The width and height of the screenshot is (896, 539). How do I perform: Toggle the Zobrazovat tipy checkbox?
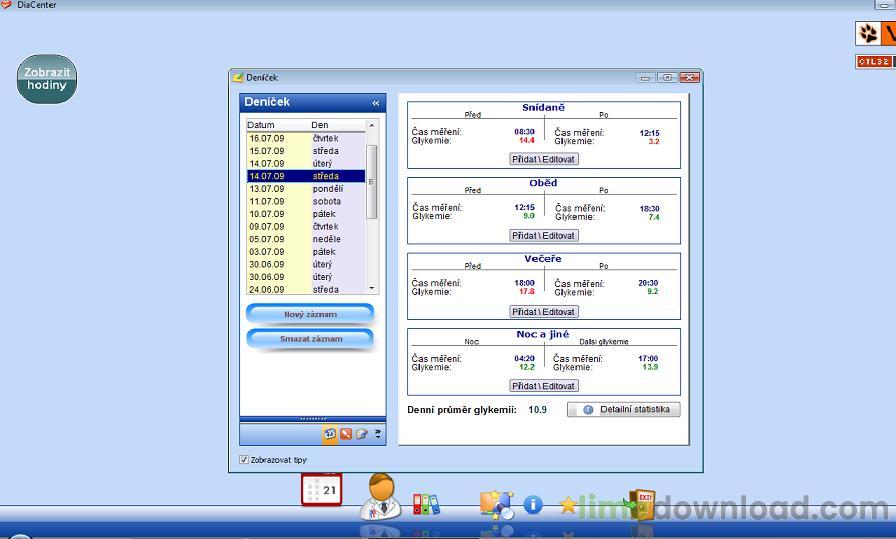(x=244, y=460)
